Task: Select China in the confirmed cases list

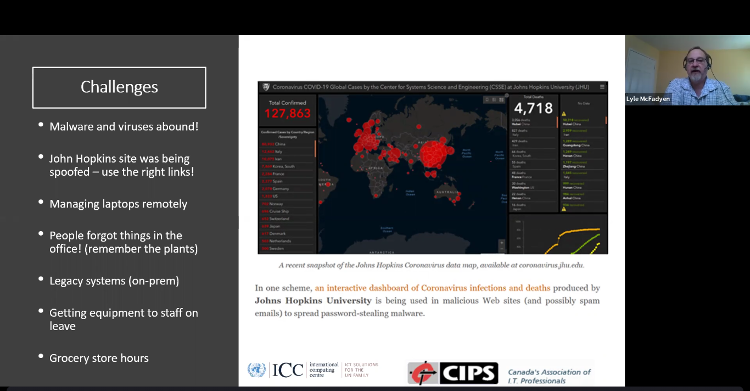Action: point(287,144)
